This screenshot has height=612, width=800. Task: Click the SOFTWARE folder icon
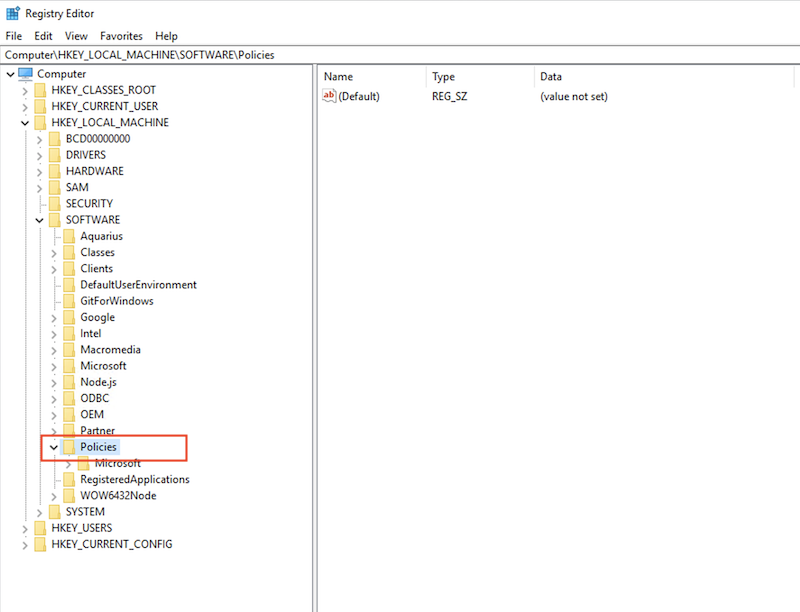pos(55,220)
